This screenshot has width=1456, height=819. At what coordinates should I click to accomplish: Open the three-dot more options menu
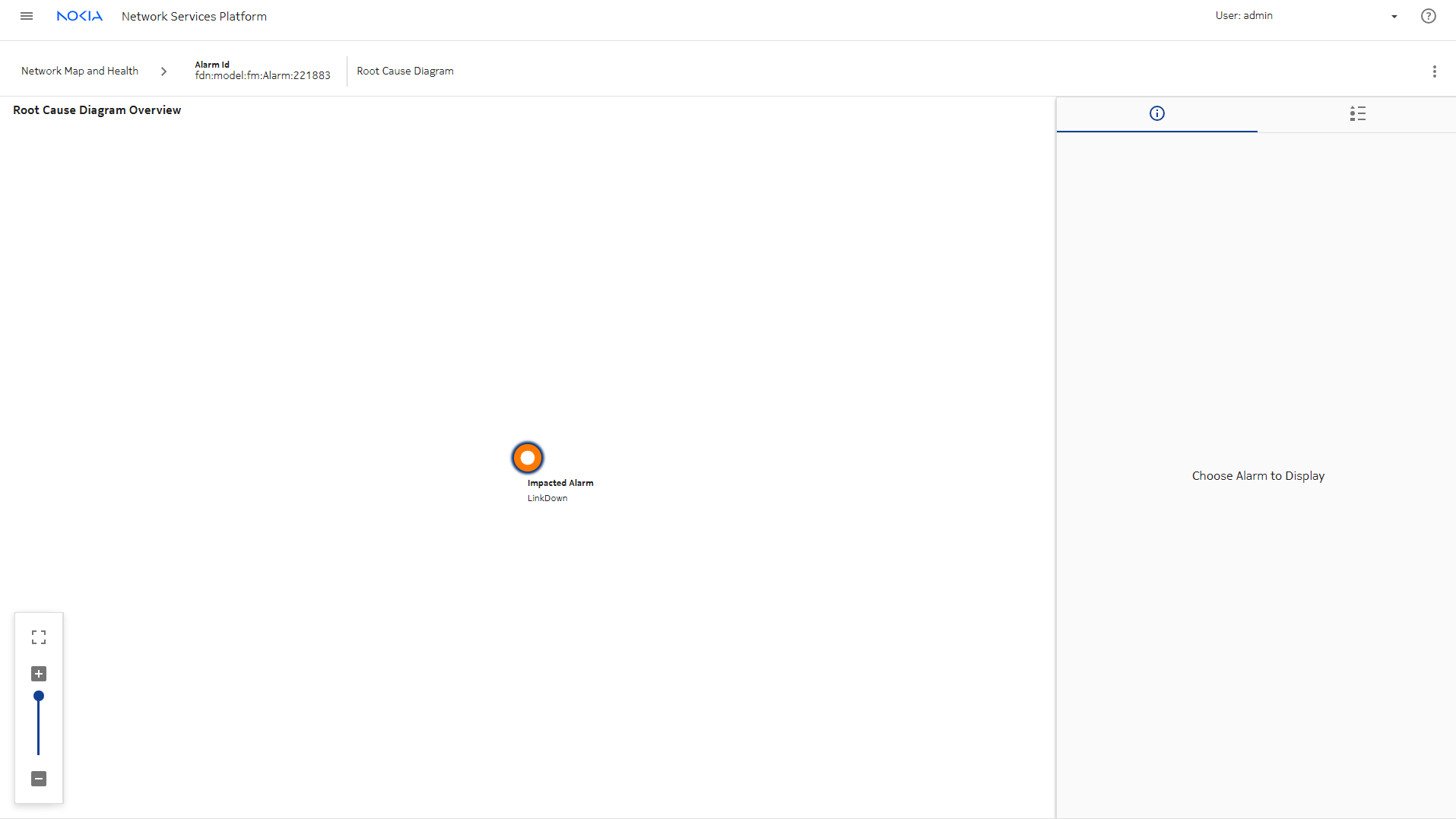pos(1434,71)
